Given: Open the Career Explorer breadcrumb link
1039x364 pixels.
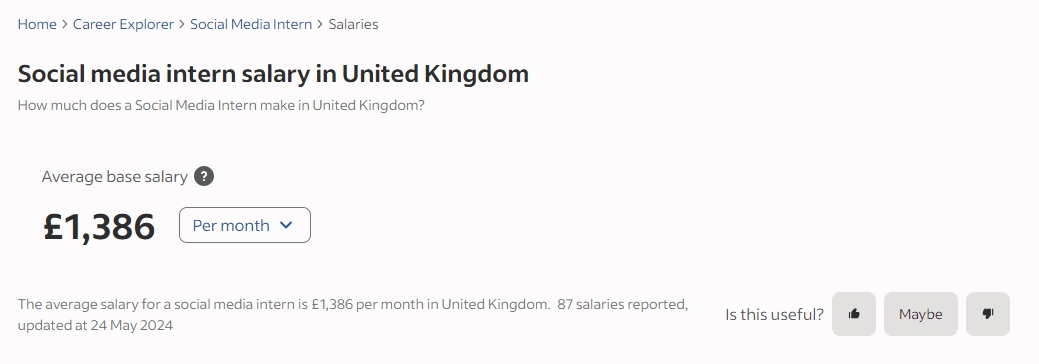Looking at the screenshot, I should pyautogui.click(x=123, y=25).
